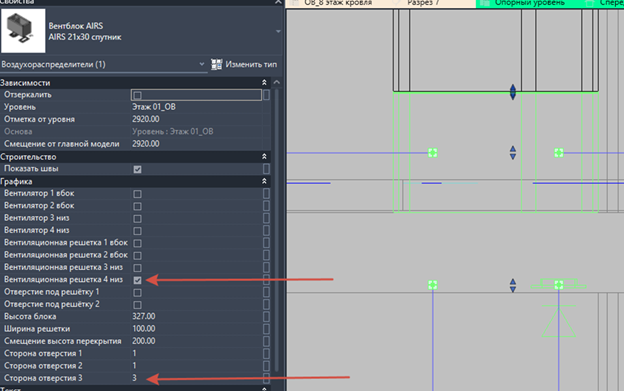
Task: Click the Вентблок AIRS family type thumbnail
Action: coord(23,31)
